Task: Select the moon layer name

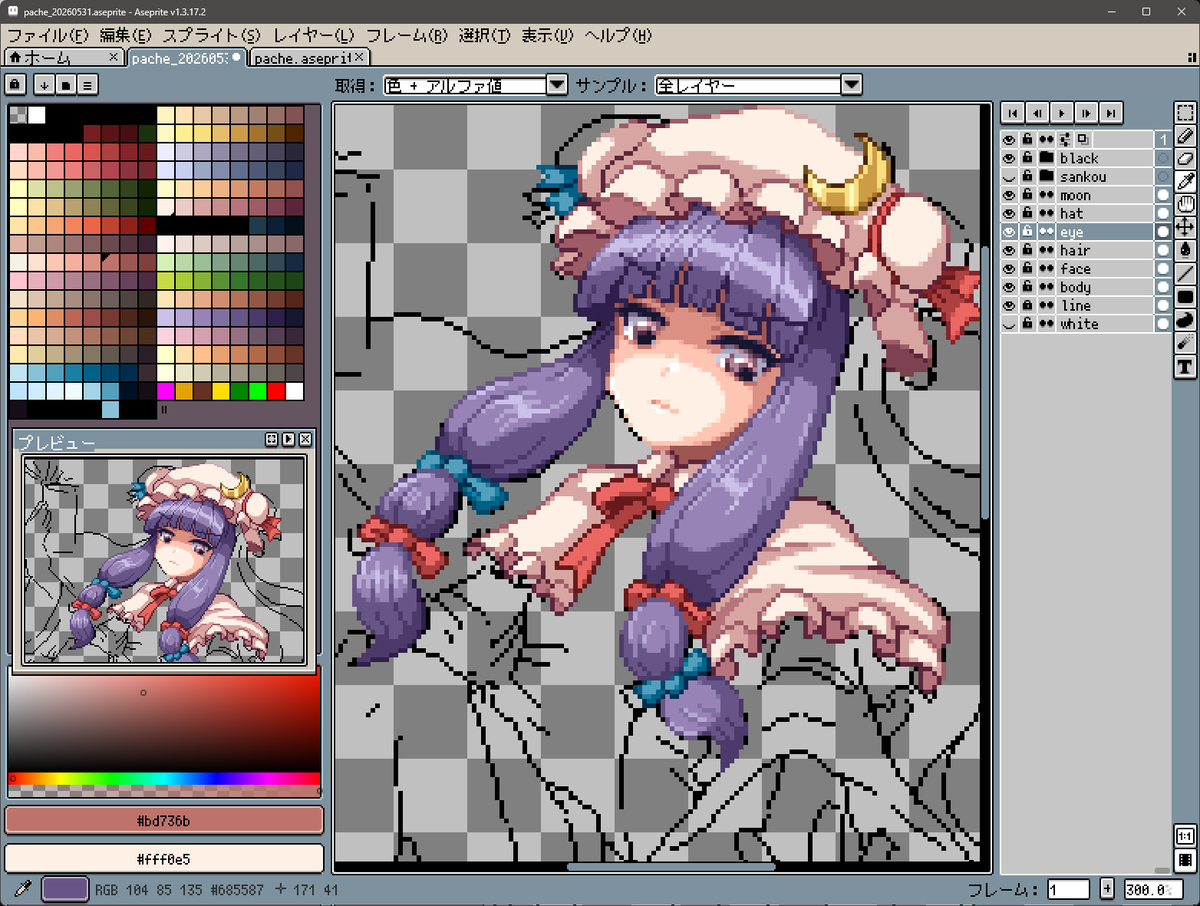Action: tap(1075, 195)
